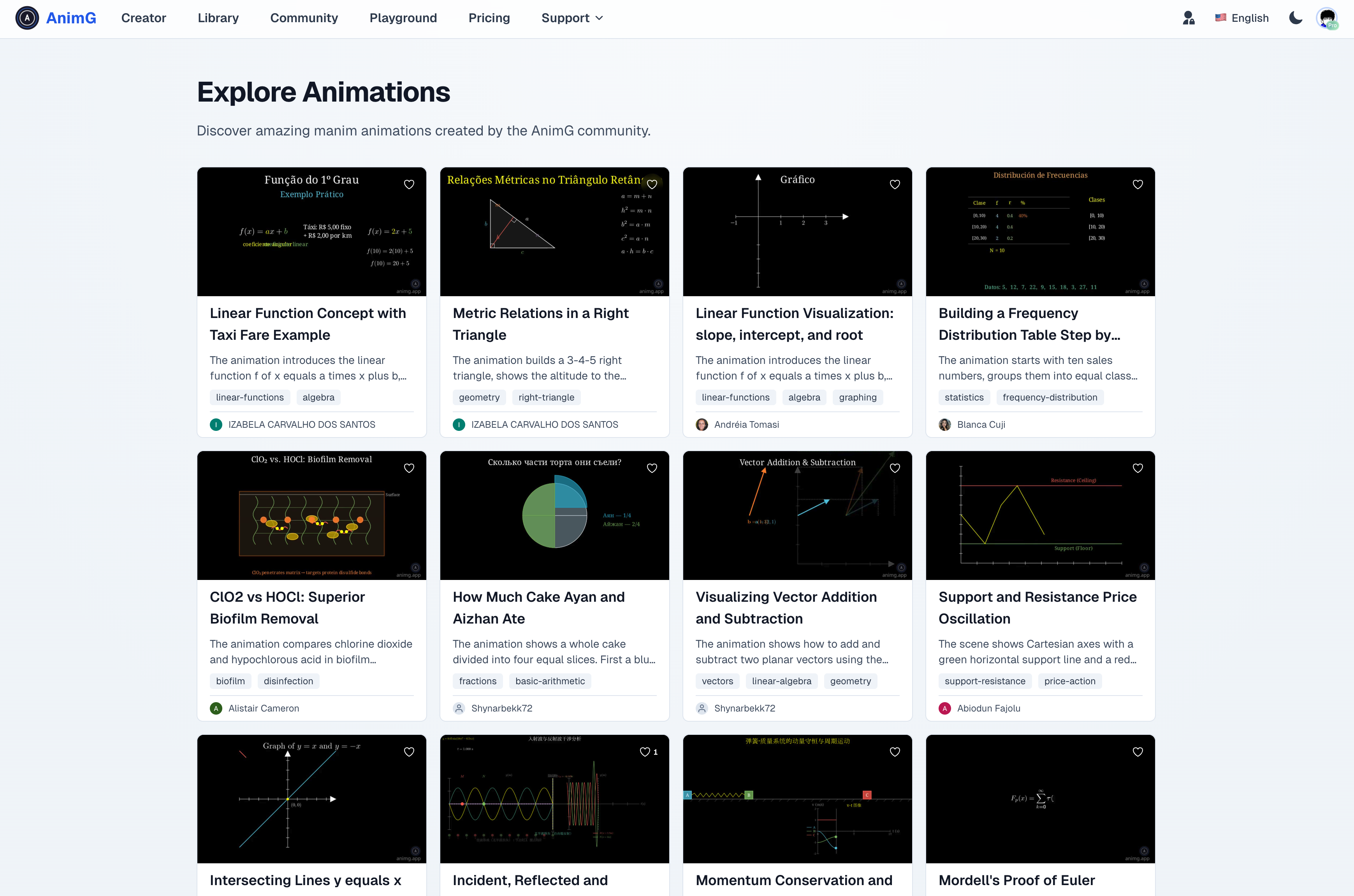The height and width of the screenshot is (896, 1354).
Task: Like the Metric Relations in a Right Triangle card
Action: [652, 184]
